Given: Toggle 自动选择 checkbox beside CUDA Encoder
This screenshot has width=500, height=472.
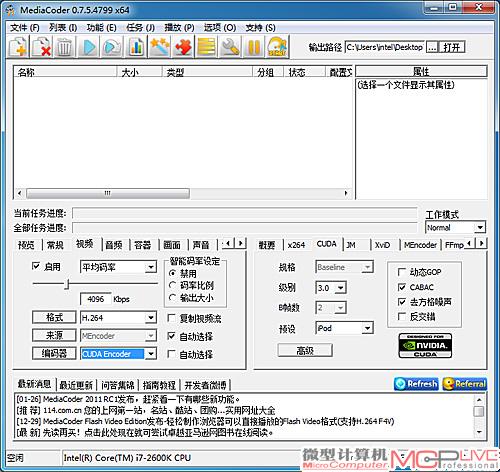Looking at the screenshot, I should (171, 354).
